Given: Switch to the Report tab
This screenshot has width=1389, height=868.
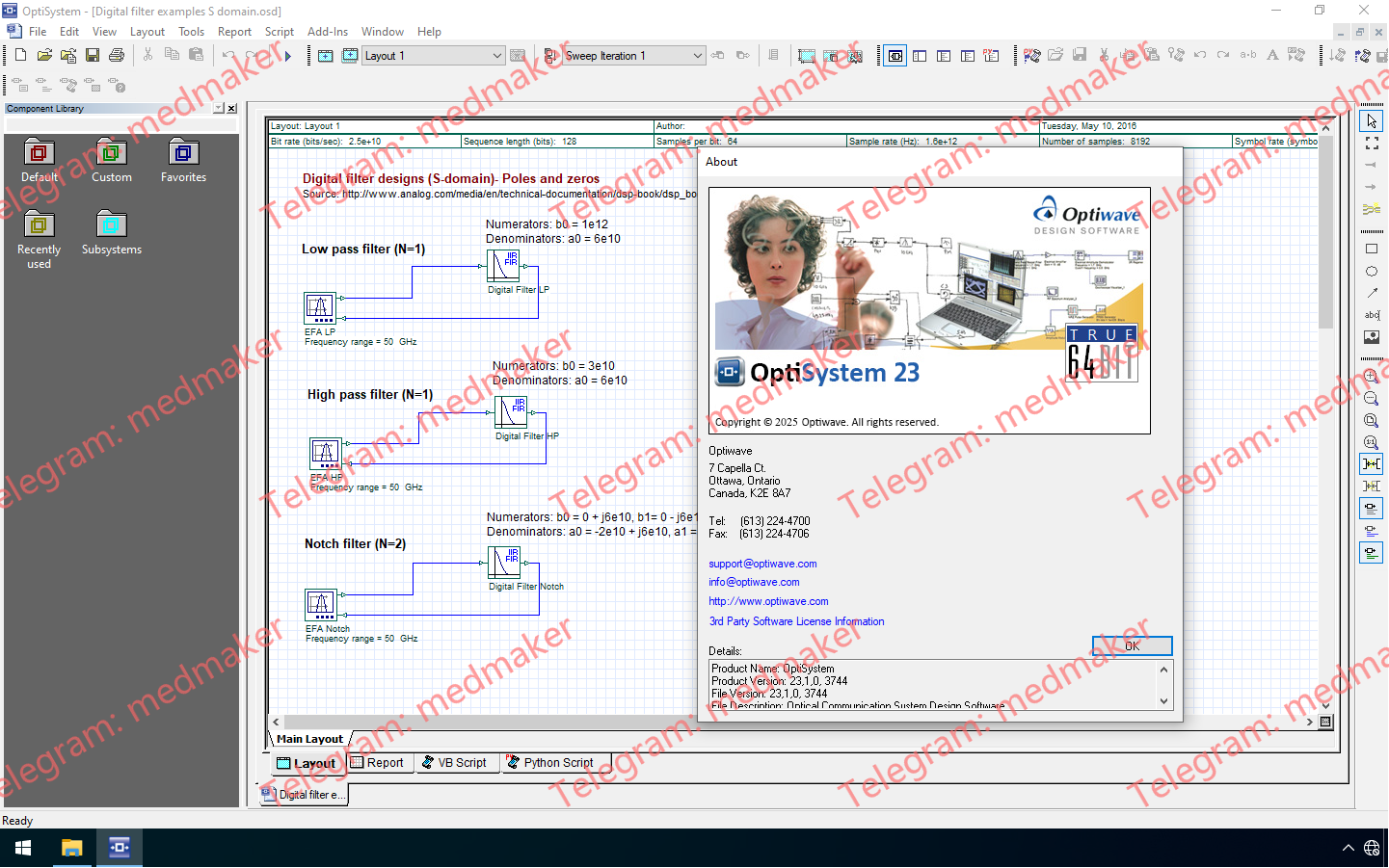Looking at the screenshot, I should 378,763.
